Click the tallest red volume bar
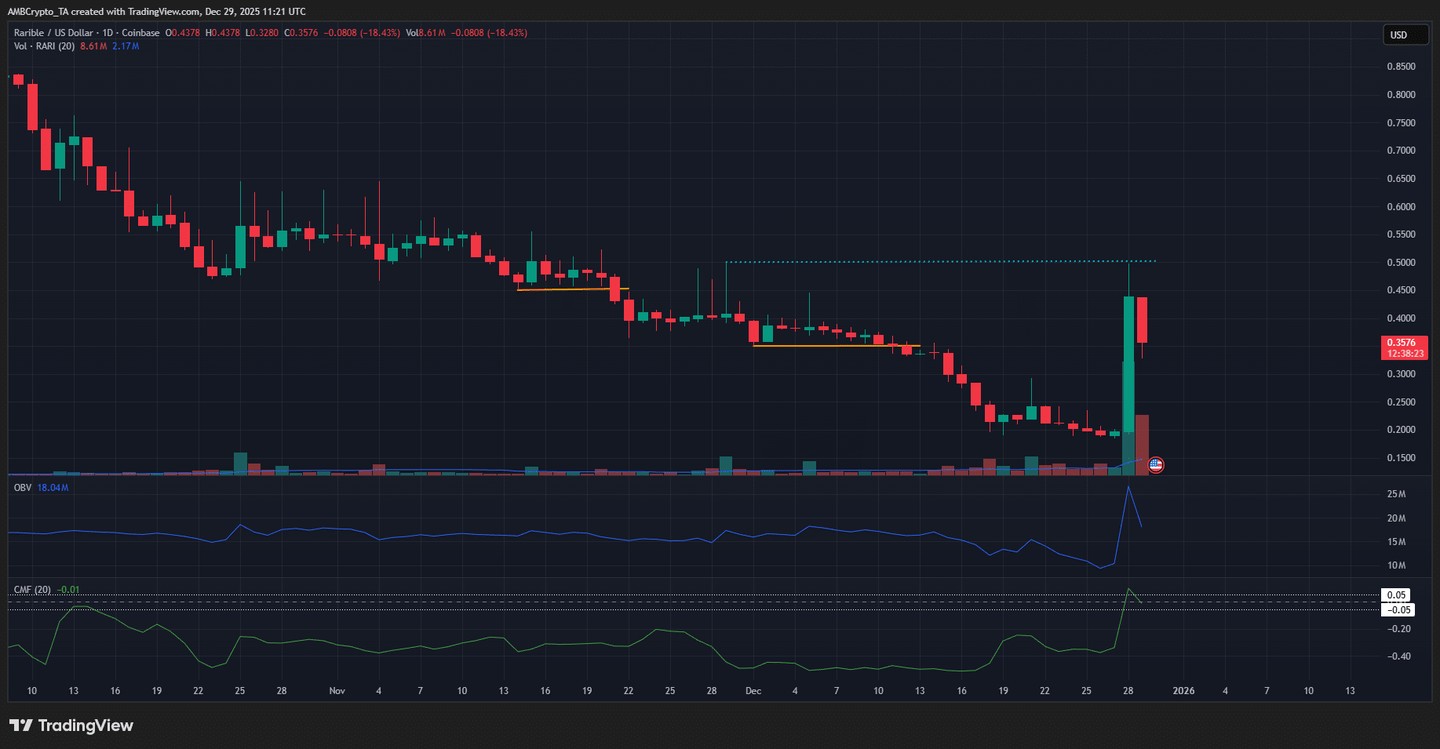 coord(1141,443)
